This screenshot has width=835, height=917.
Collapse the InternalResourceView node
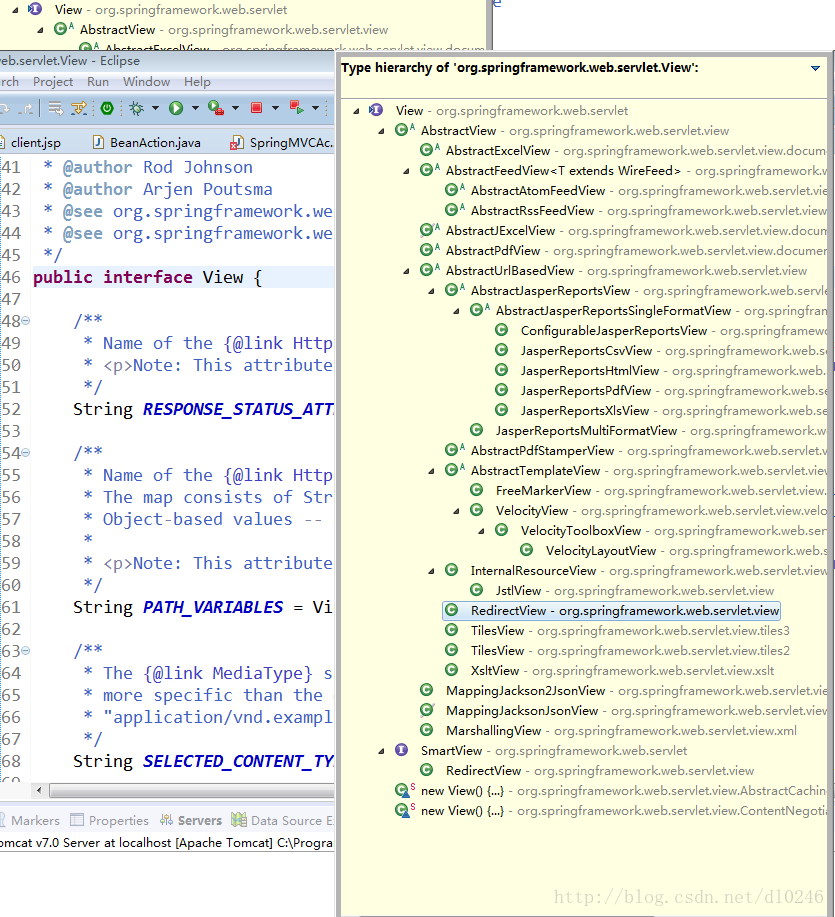(x=432, y=571)
